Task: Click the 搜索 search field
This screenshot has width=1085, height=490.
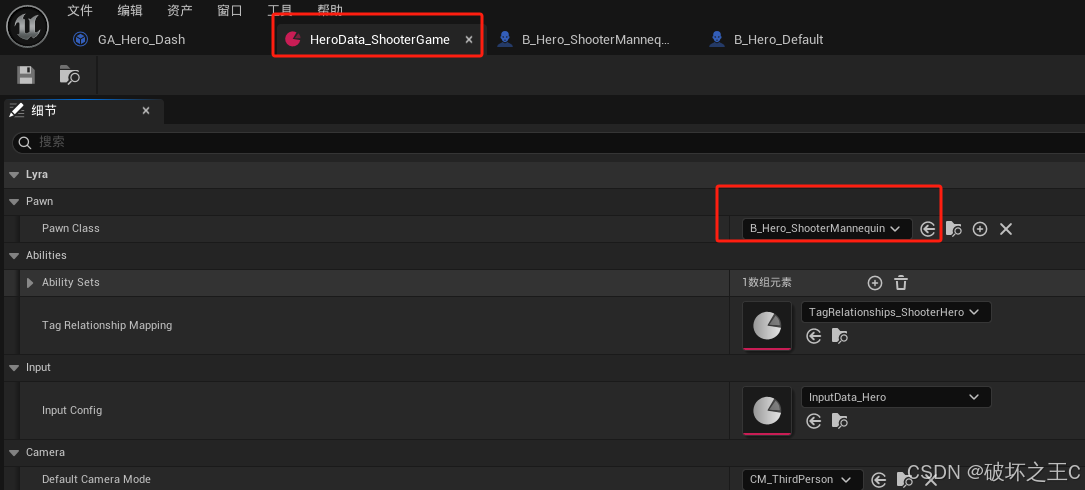Action: 549,143
